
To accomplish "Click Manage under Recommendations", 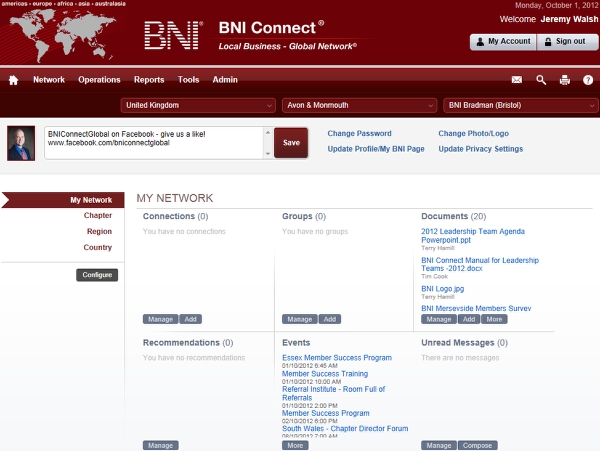I will click(160, 445).
